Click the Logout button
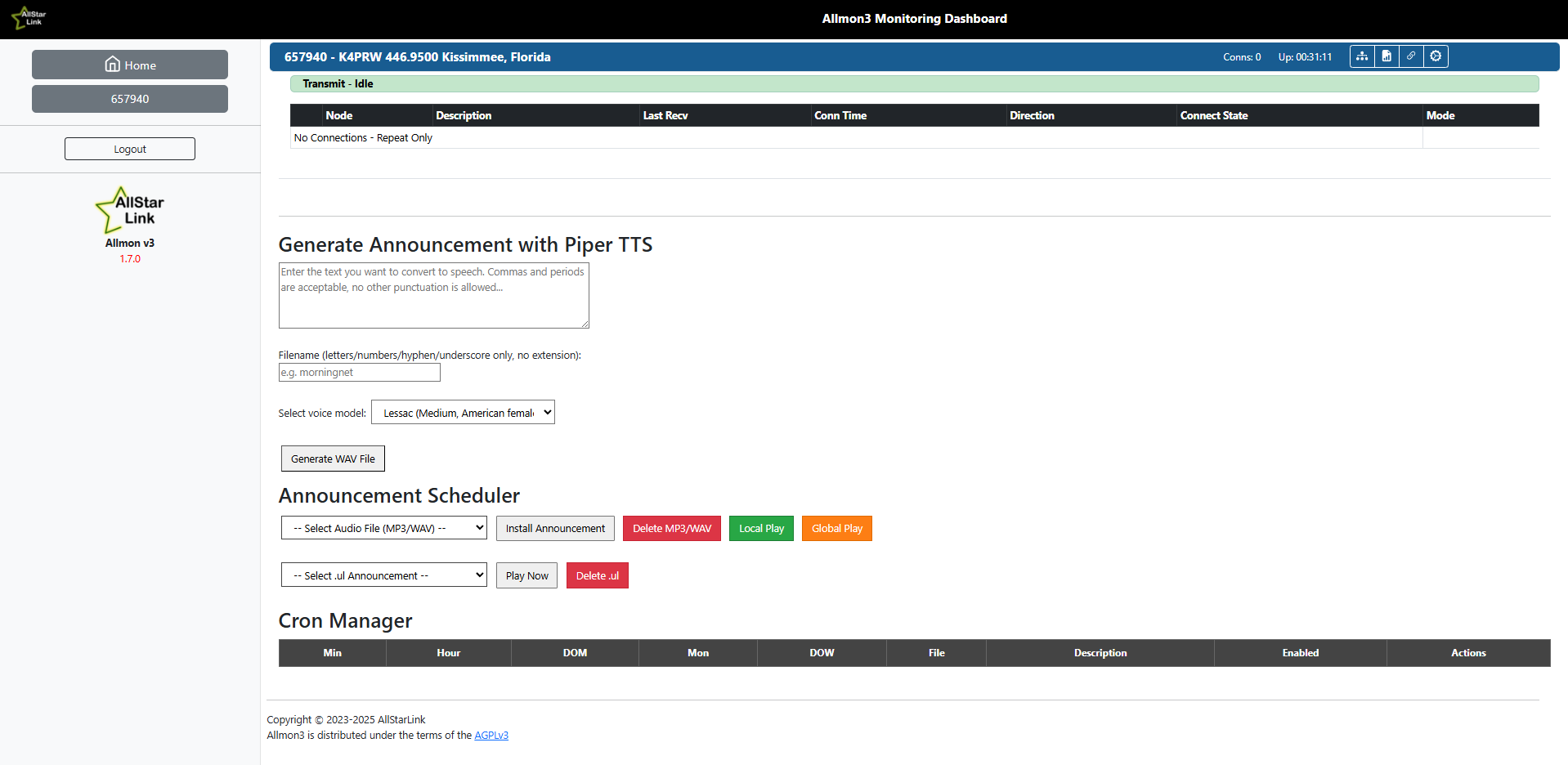The image size is (1568, 765). click(130, 149)
